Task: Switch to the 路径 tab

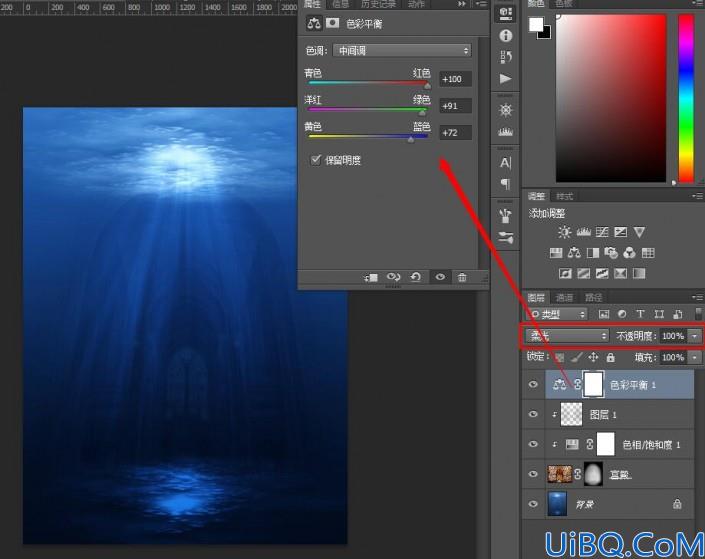Action: tap(593, 298)
